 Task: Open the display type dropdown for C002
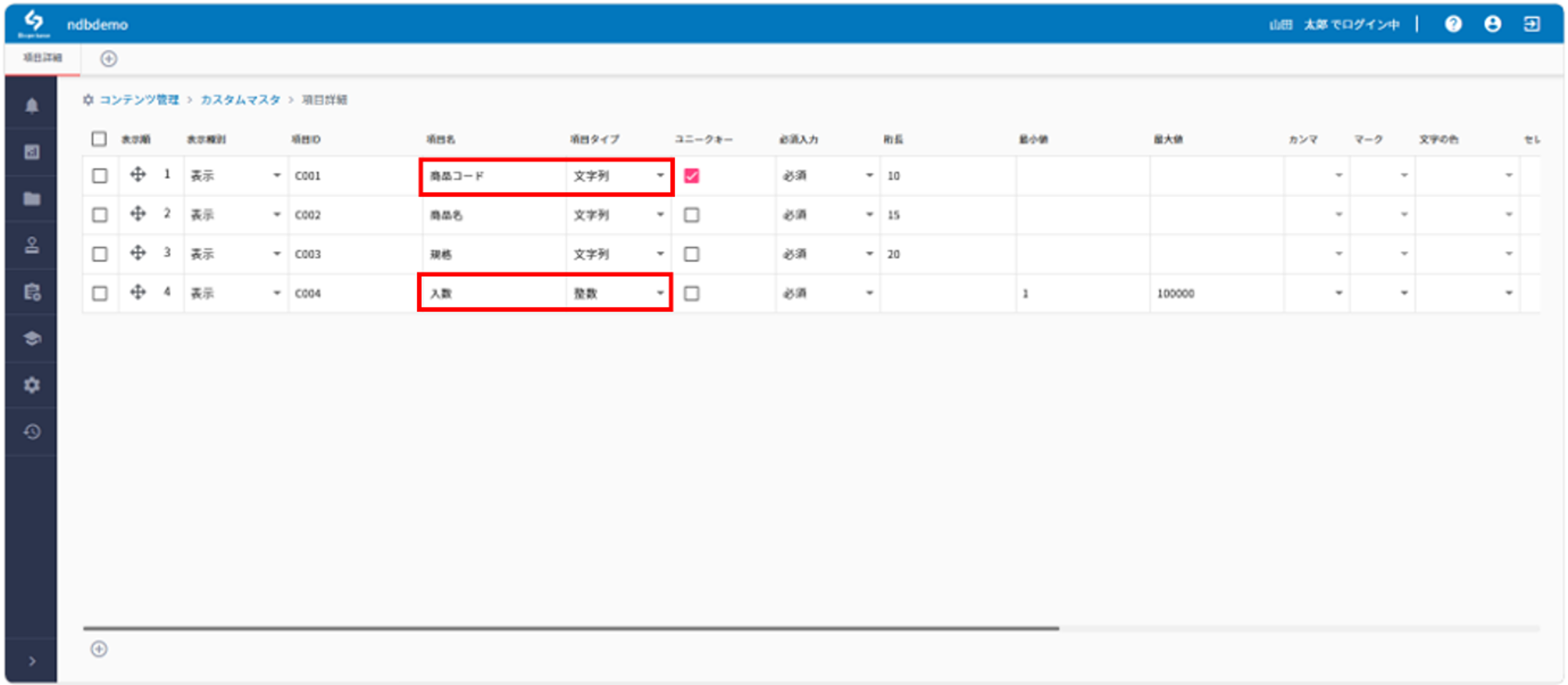point(235,215)
